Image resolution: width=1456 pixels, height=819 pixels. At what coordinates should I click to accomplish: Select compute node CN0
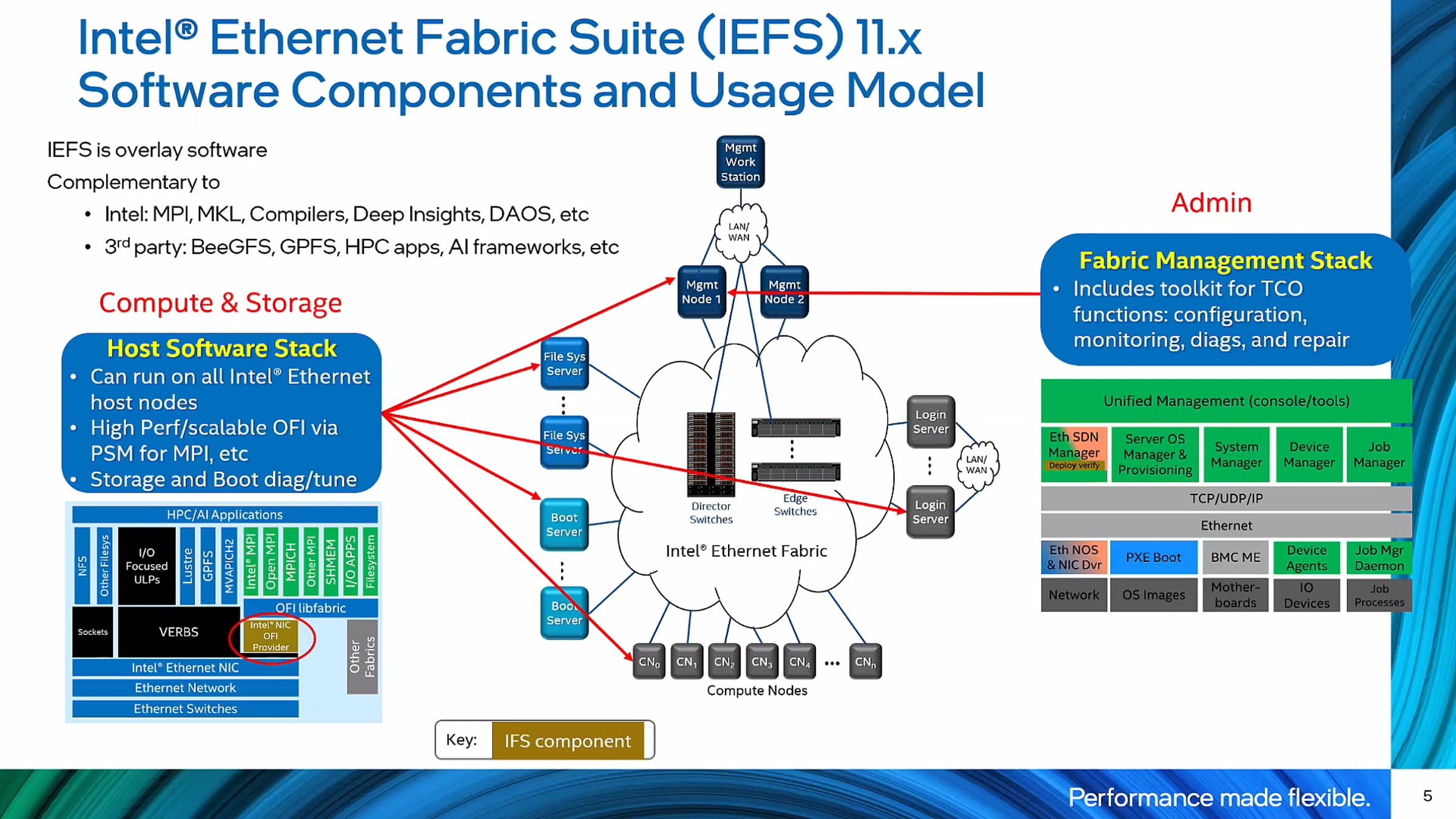click(649, 661)
